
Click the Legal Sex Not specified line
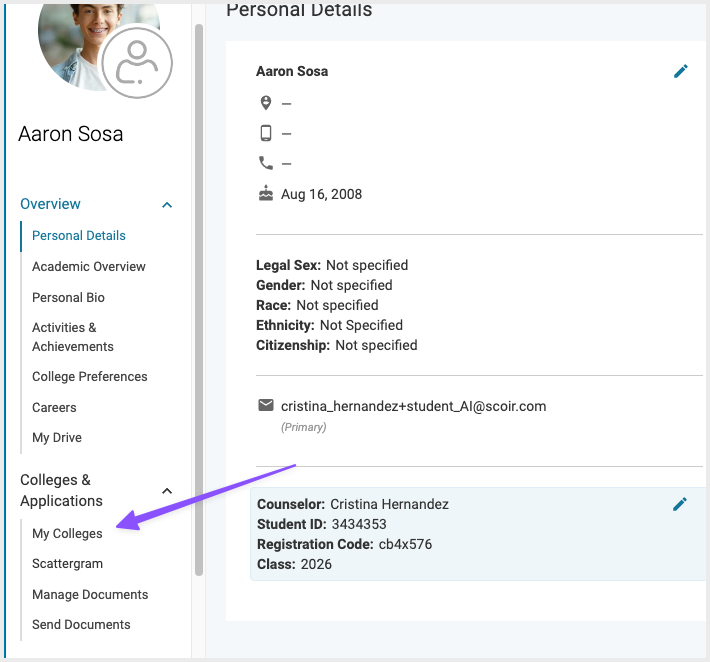pos(332,265)
